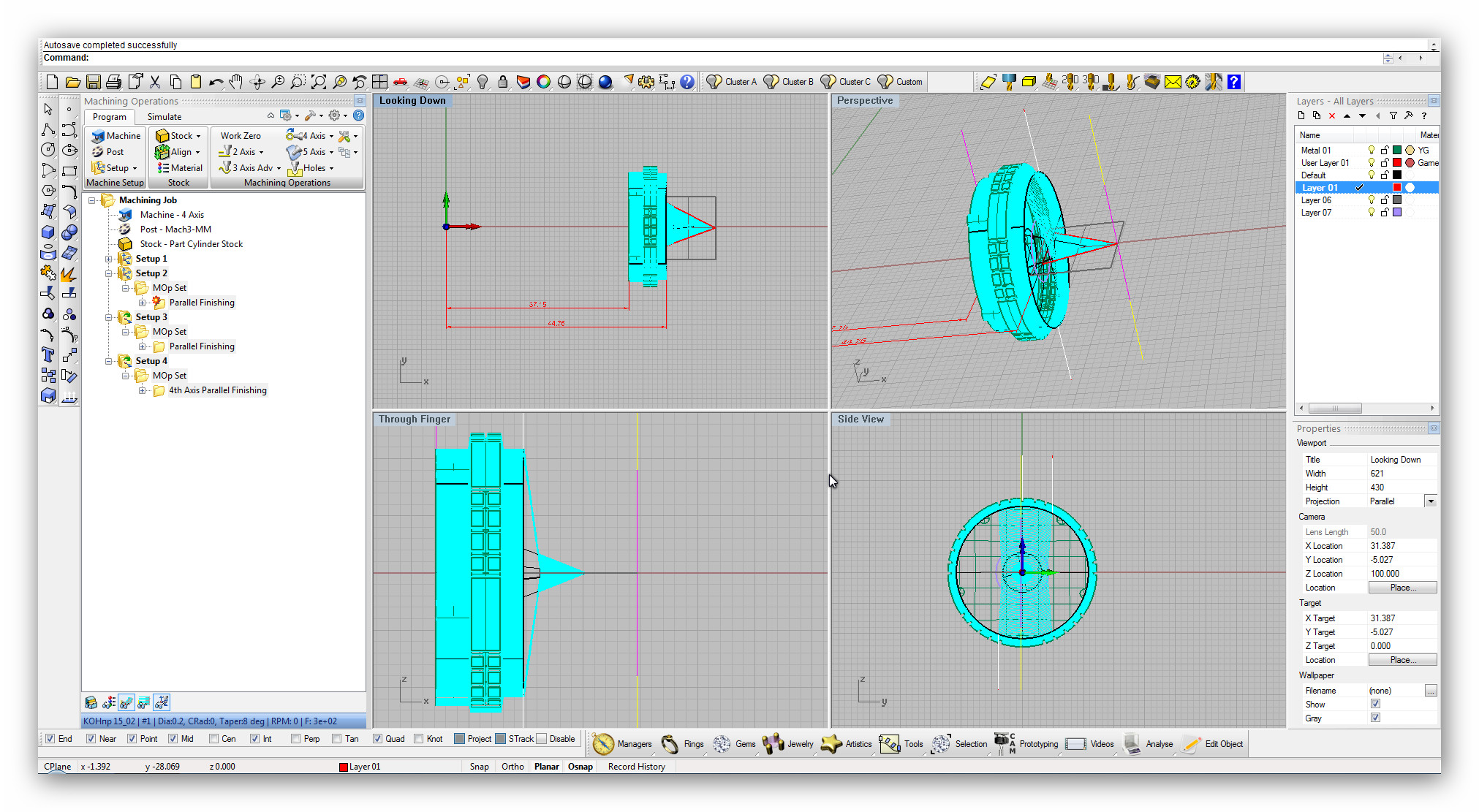Click the camera location Place button

click(x=1402, y=588)
